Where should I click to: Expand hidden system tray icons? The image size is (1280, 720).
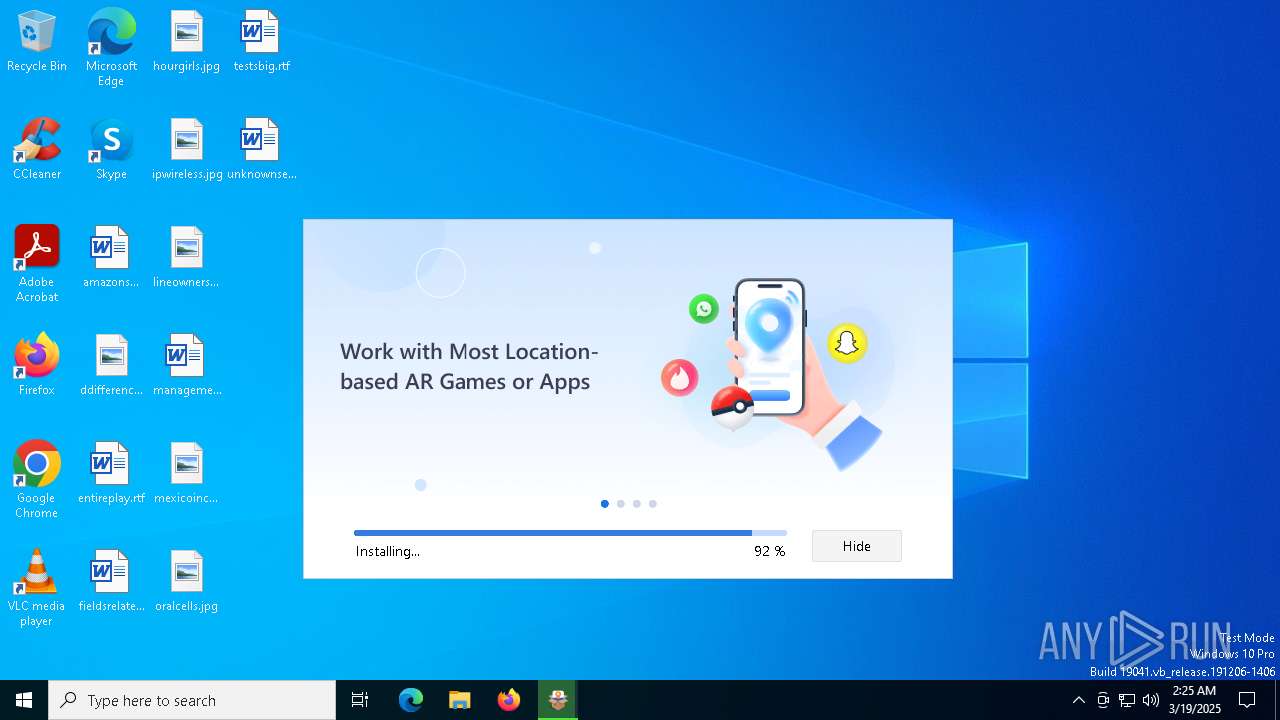point(1078,700)
